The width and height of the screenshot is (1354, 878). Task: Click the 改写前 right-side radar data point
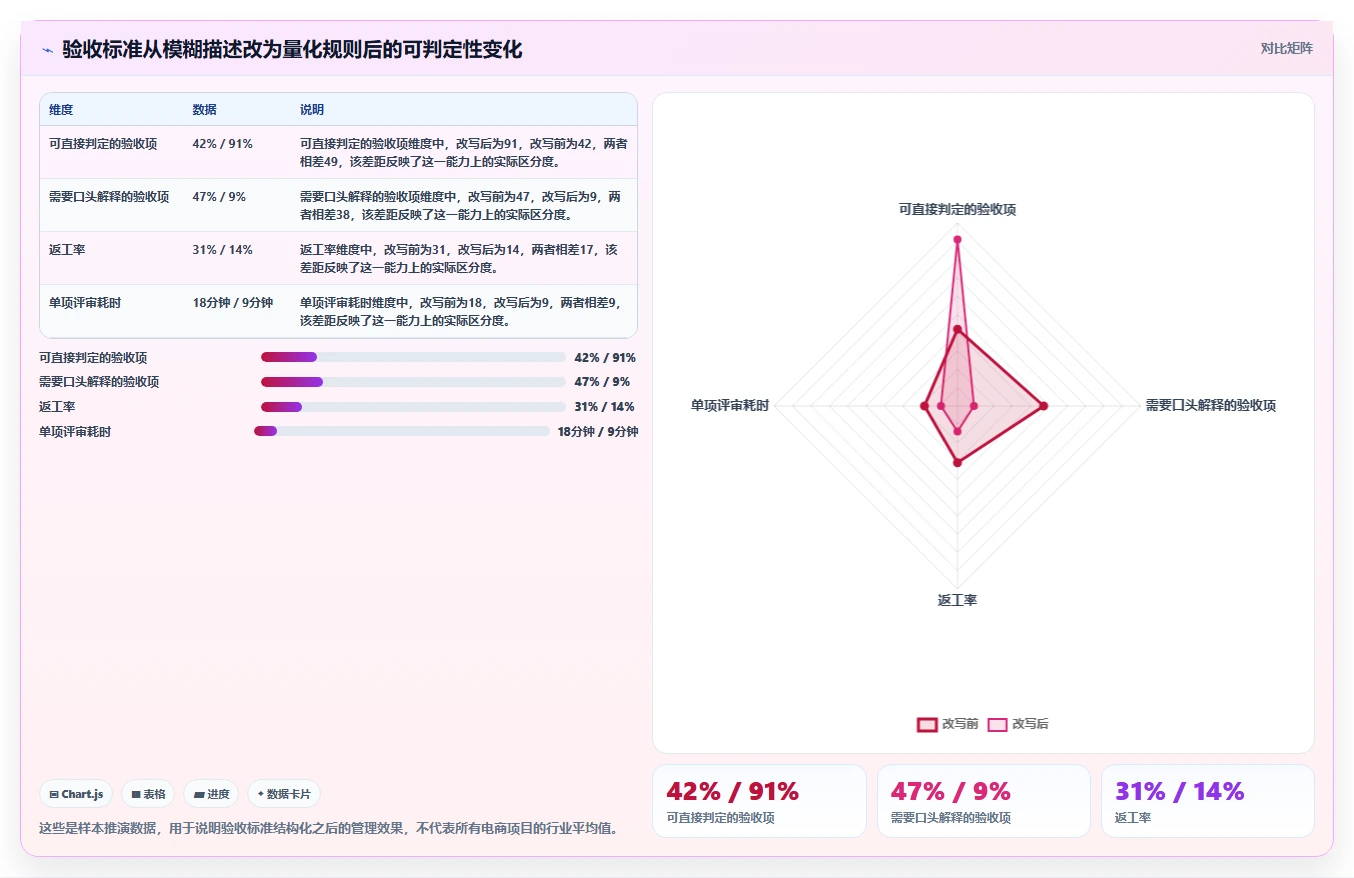click(x=1043, y=405)
